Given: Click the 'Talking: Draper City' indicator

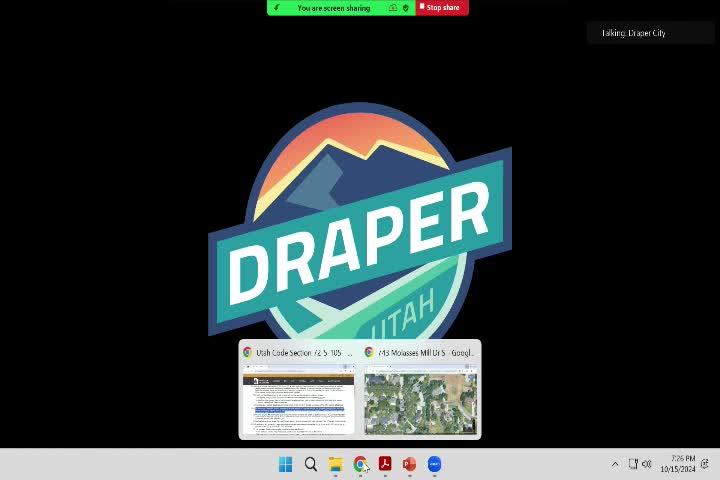Looking at the screenshot, I should tap(650, 33).
